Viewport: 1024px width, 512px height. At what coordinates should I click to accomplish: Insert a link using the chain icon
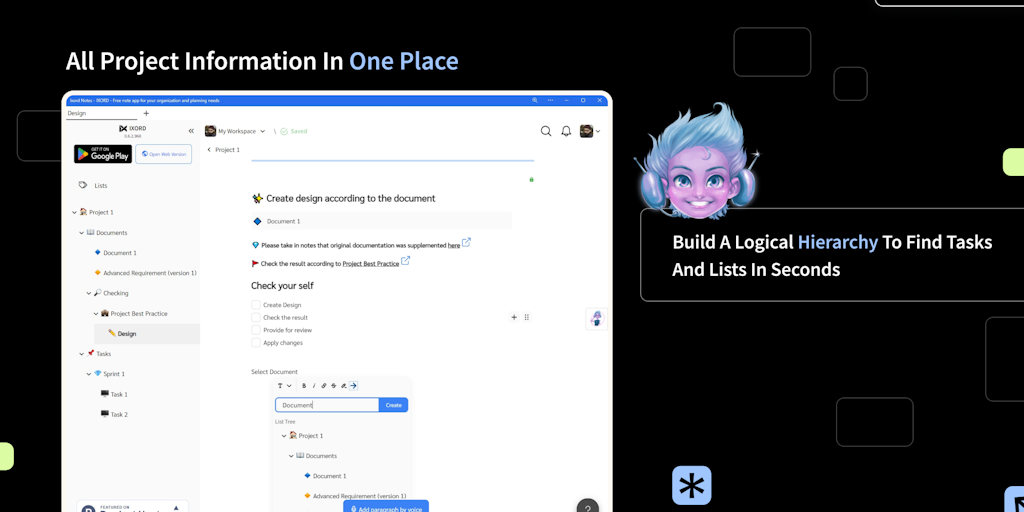coord(324,386)
